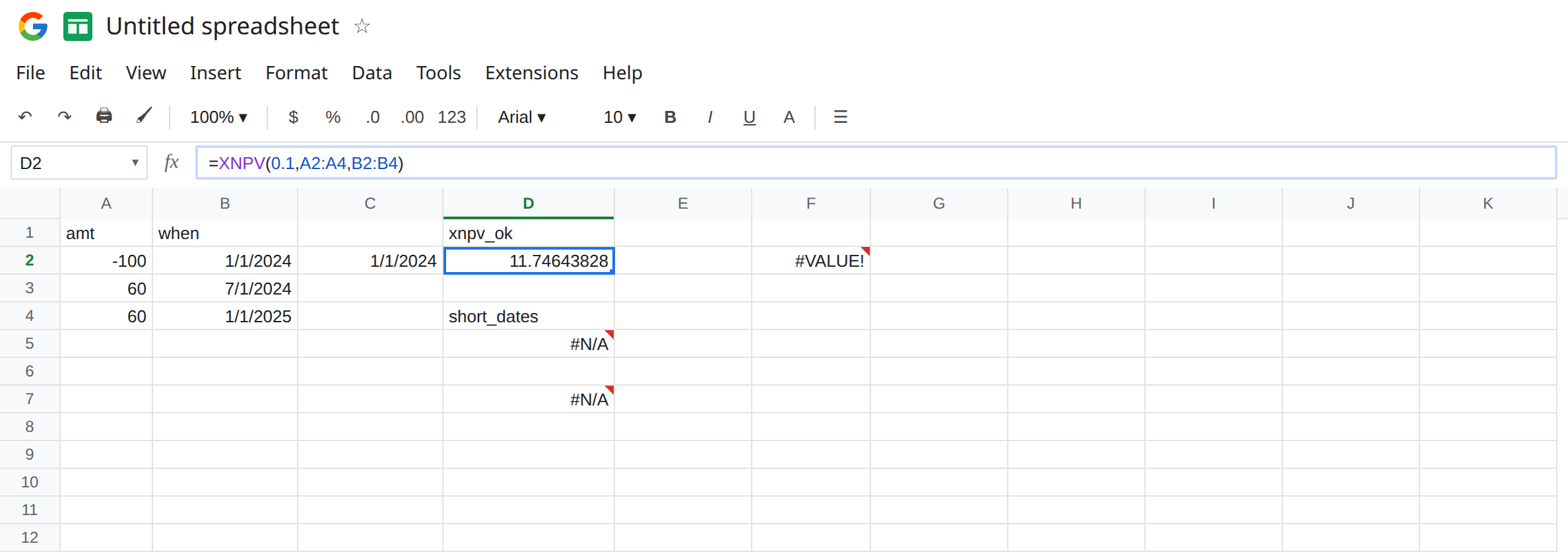
Task: Open the Tools menu
Action: (x=438, y=73)
